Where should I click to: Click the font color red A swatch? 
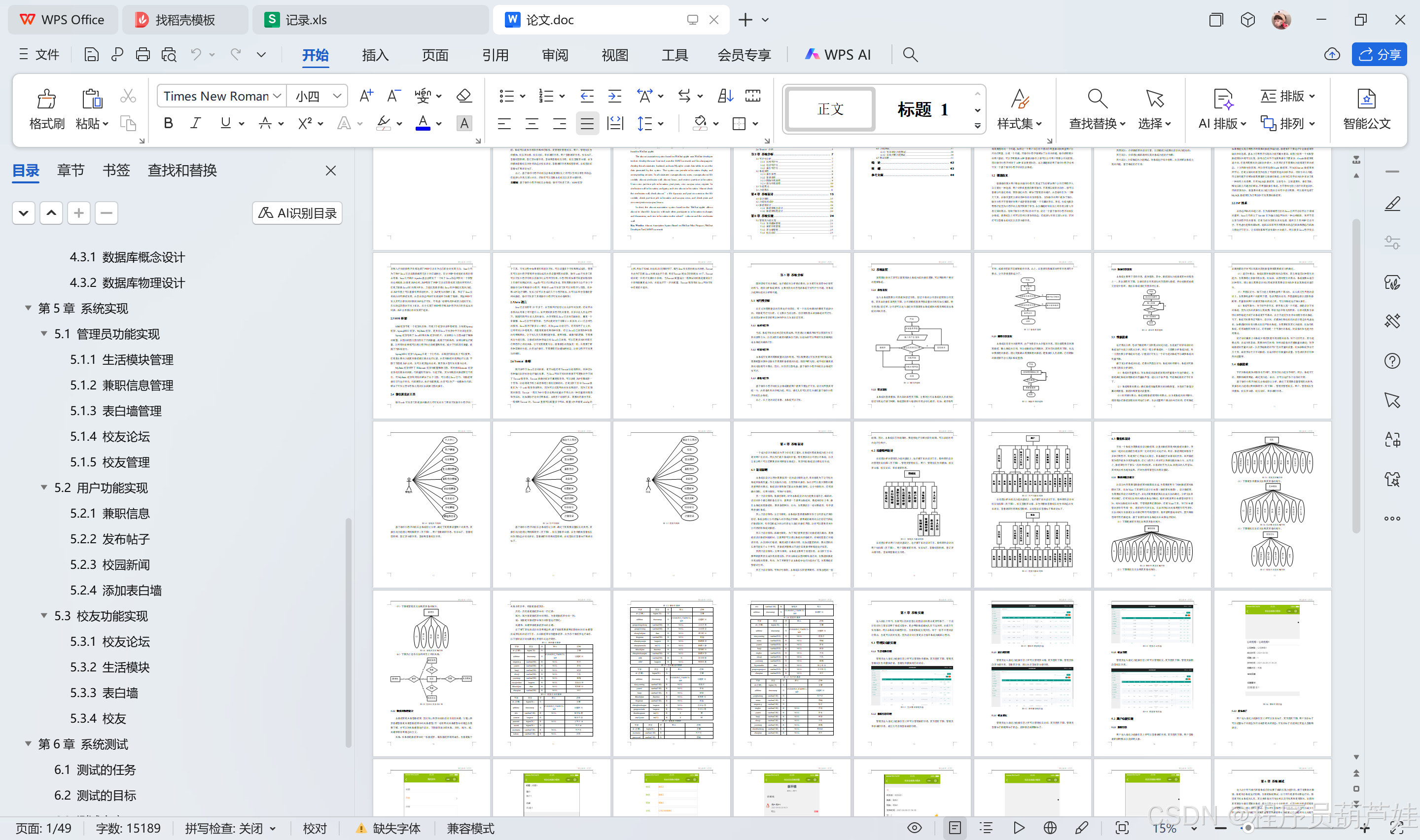tap(423, 123)
